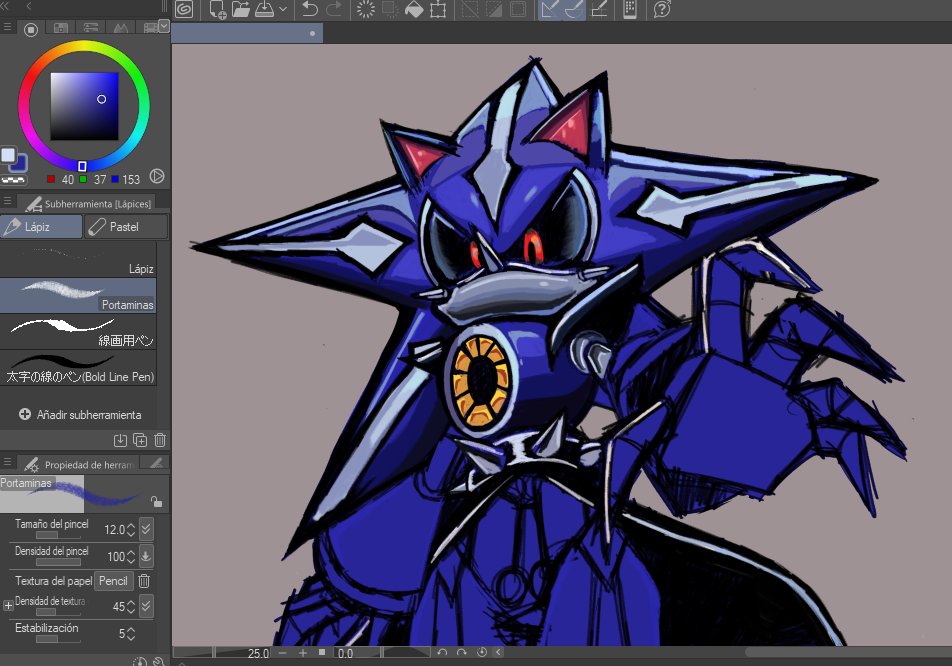Remove the paper texture with trash icon
The height and width of the screenshot is (666, 952).
144,581
